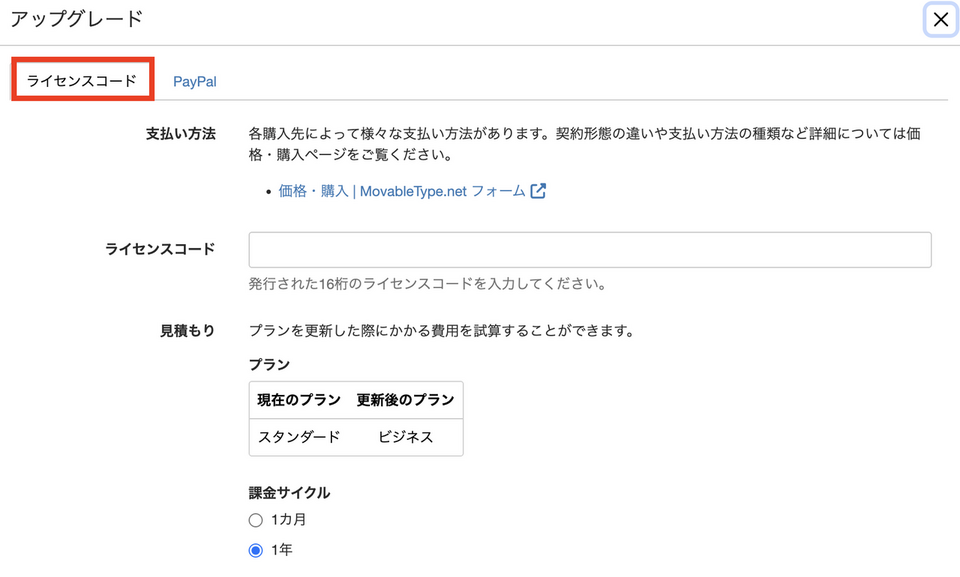Click the スタンダード plan cell
Image resolution: width=960 pixels, height=577 pixels.
point(299,437)
